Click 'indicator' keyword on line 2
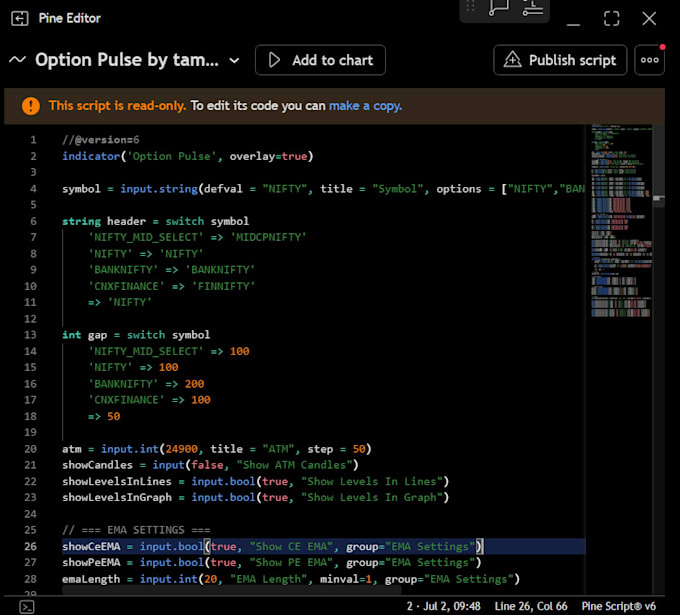Viewport: 680px width, 615px height. (91, 156)
